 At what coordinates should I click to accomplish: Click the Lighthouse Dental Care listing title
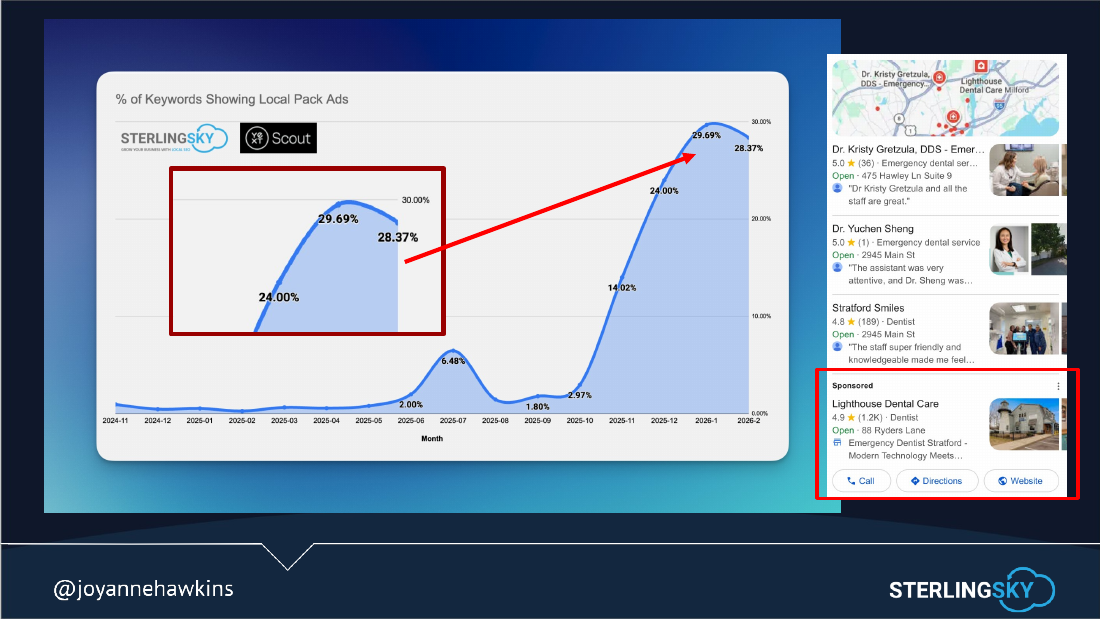(885, 404)
